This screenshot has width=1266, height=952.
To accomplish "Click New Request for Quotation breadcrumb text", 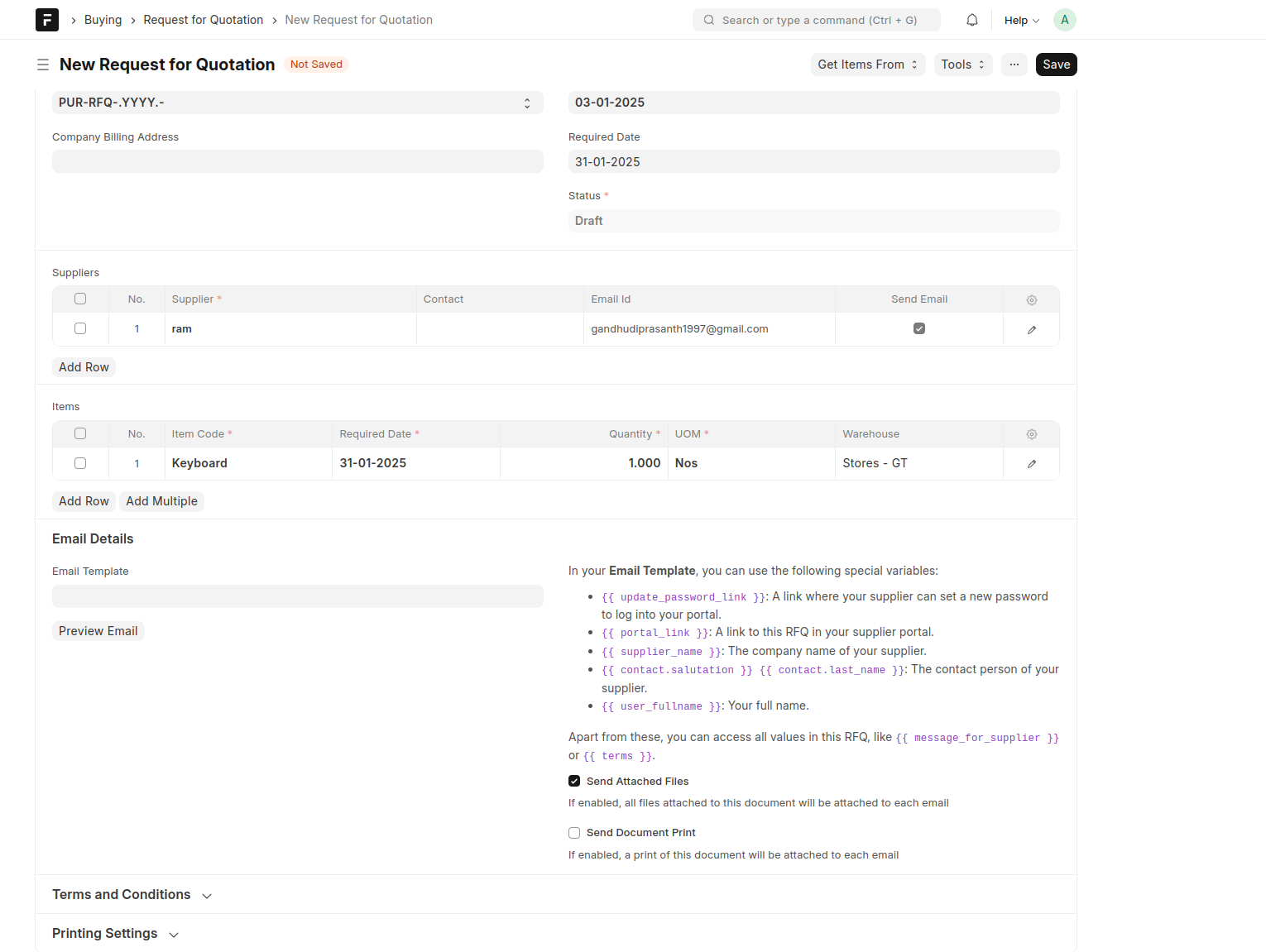I will (359, 20).
